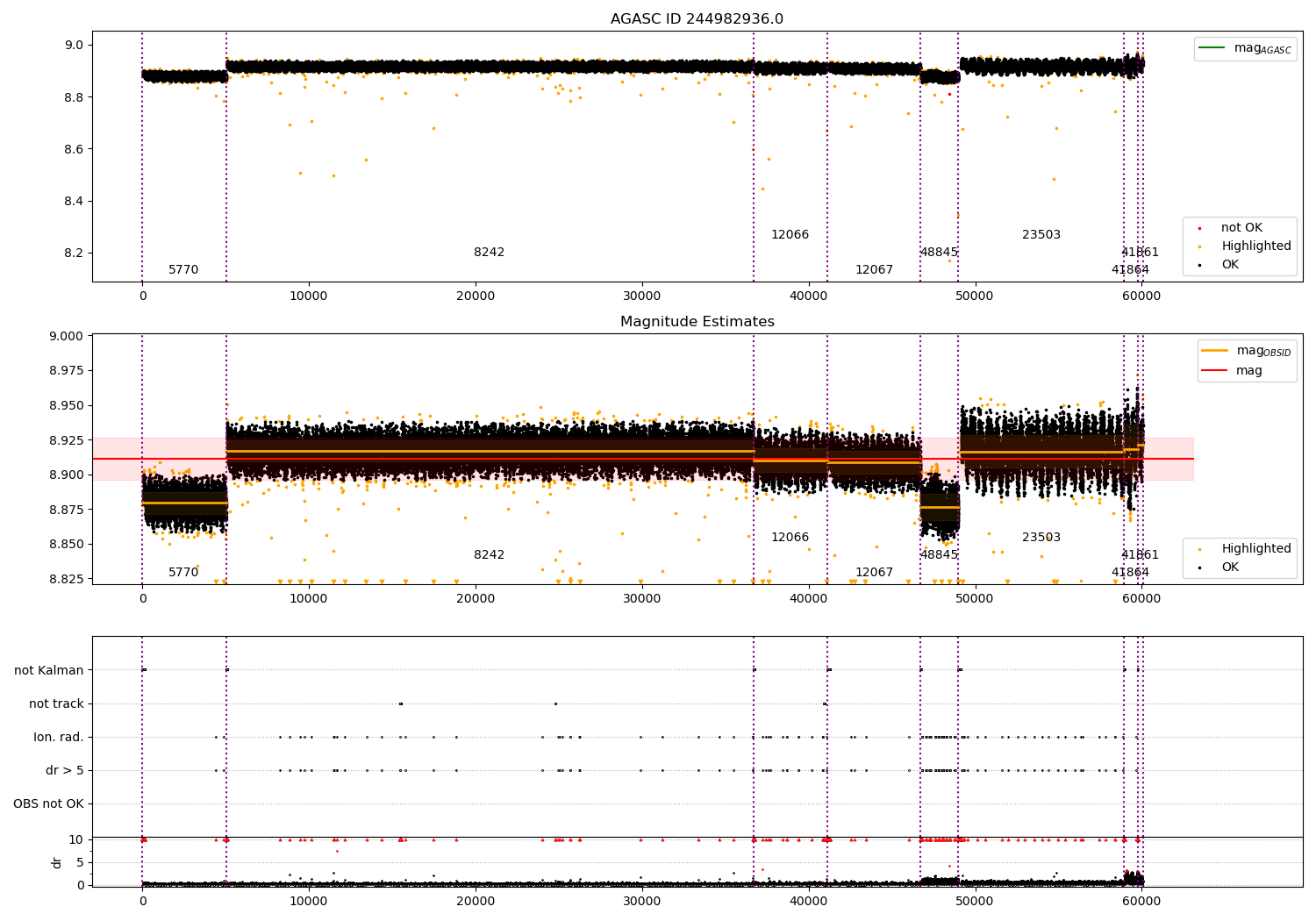Click 'Highlighted' in the Magnitude Estimates legend
1316x921 pixels.
click(x=1256, y=549)
